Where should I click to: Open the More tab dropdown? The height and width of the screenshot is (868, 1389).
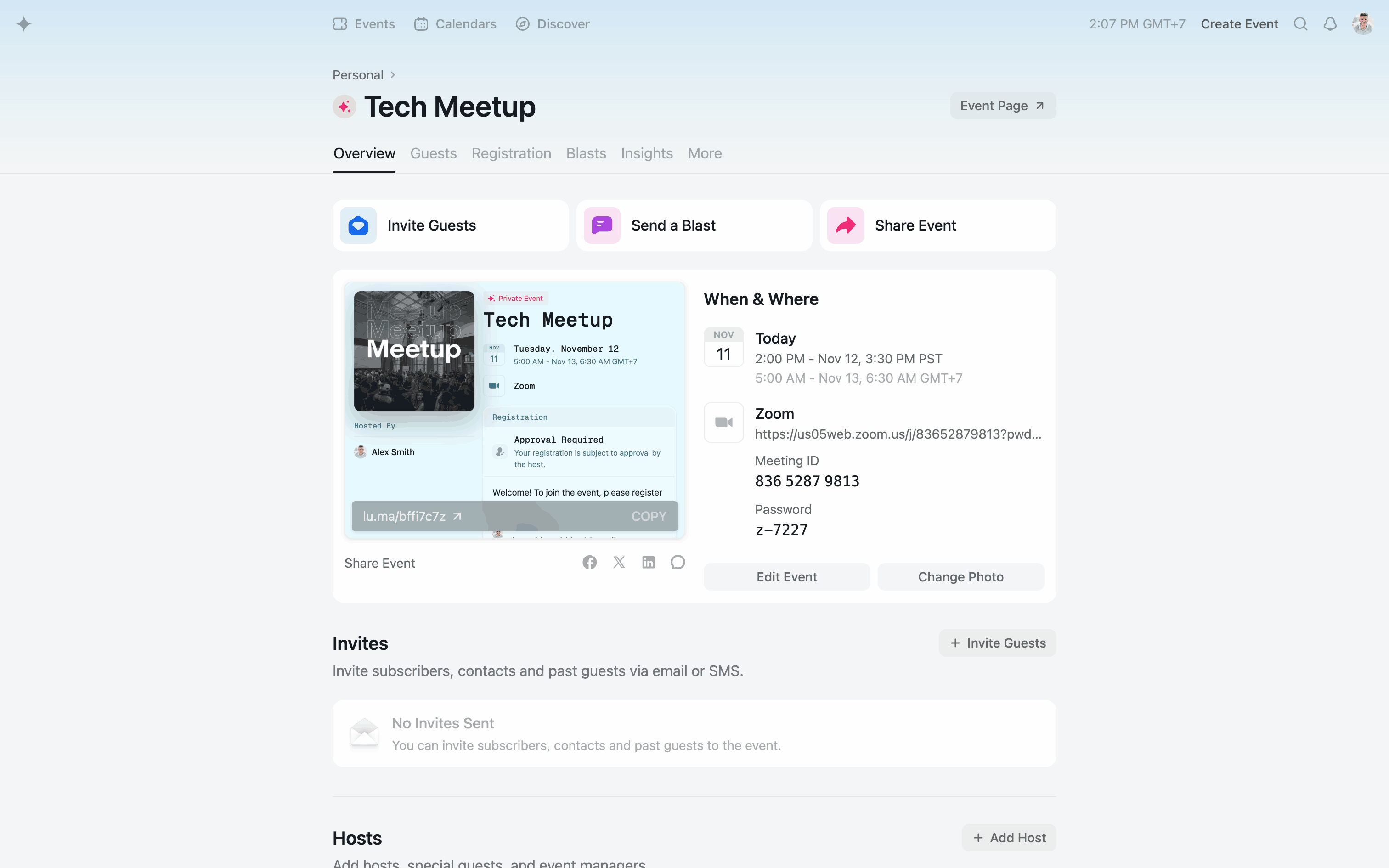click(705, 153)
